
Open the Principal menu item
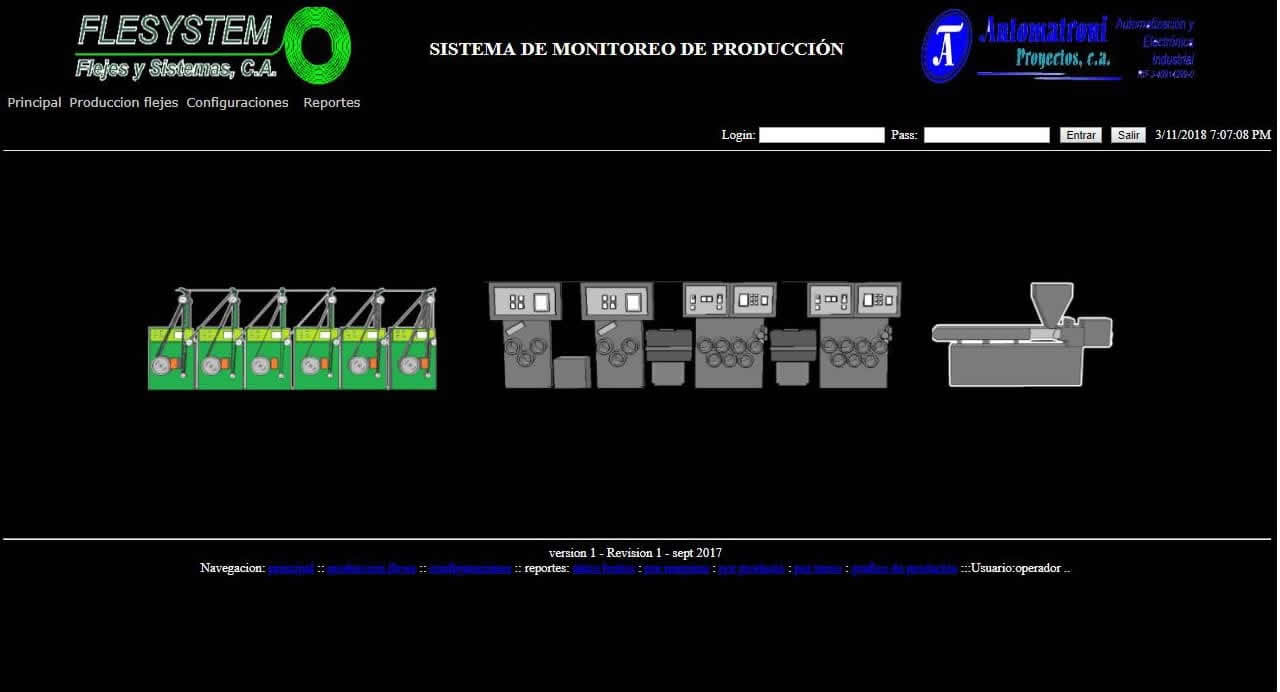point(33,102)
